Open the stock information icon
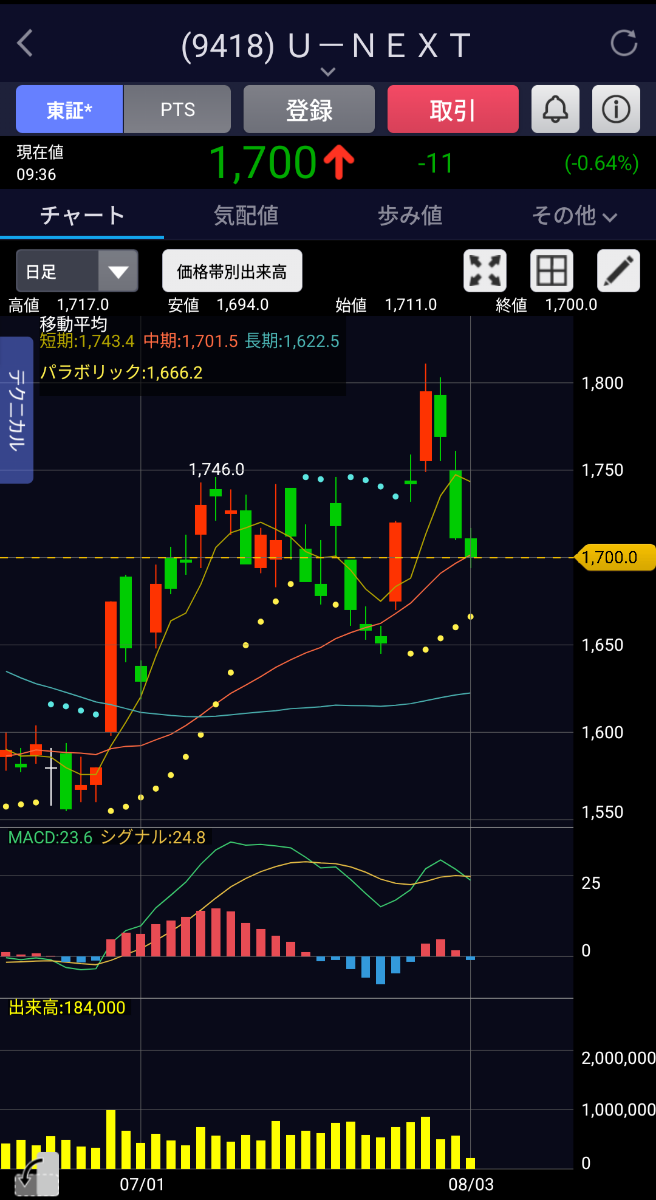 (x=616, y=109)
